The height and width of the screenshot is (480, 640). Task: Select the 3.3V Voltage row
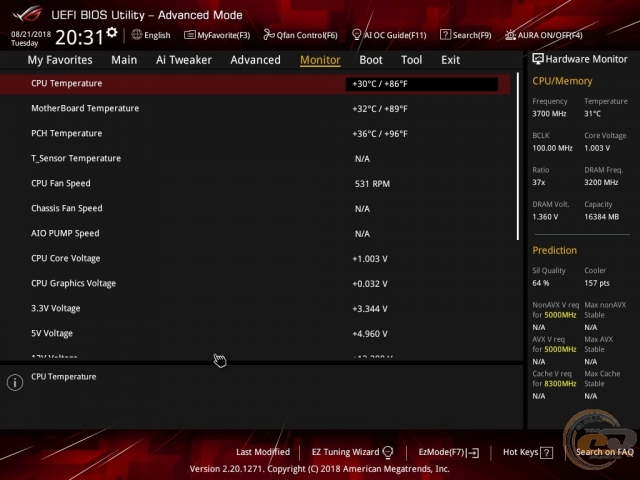coord(255,309)
